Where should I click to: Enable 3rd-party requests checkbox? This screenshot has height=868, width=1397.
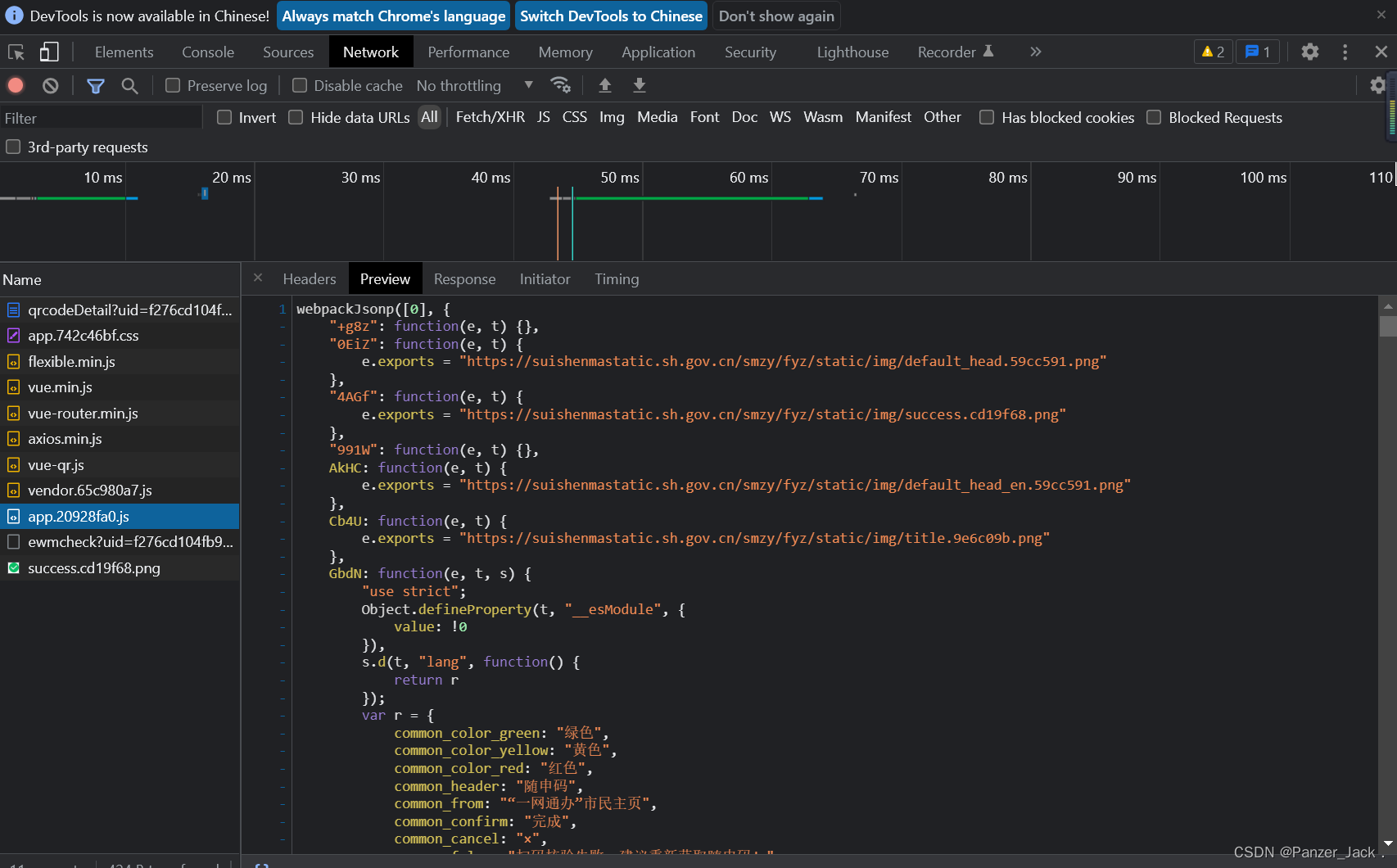(13, 147)
